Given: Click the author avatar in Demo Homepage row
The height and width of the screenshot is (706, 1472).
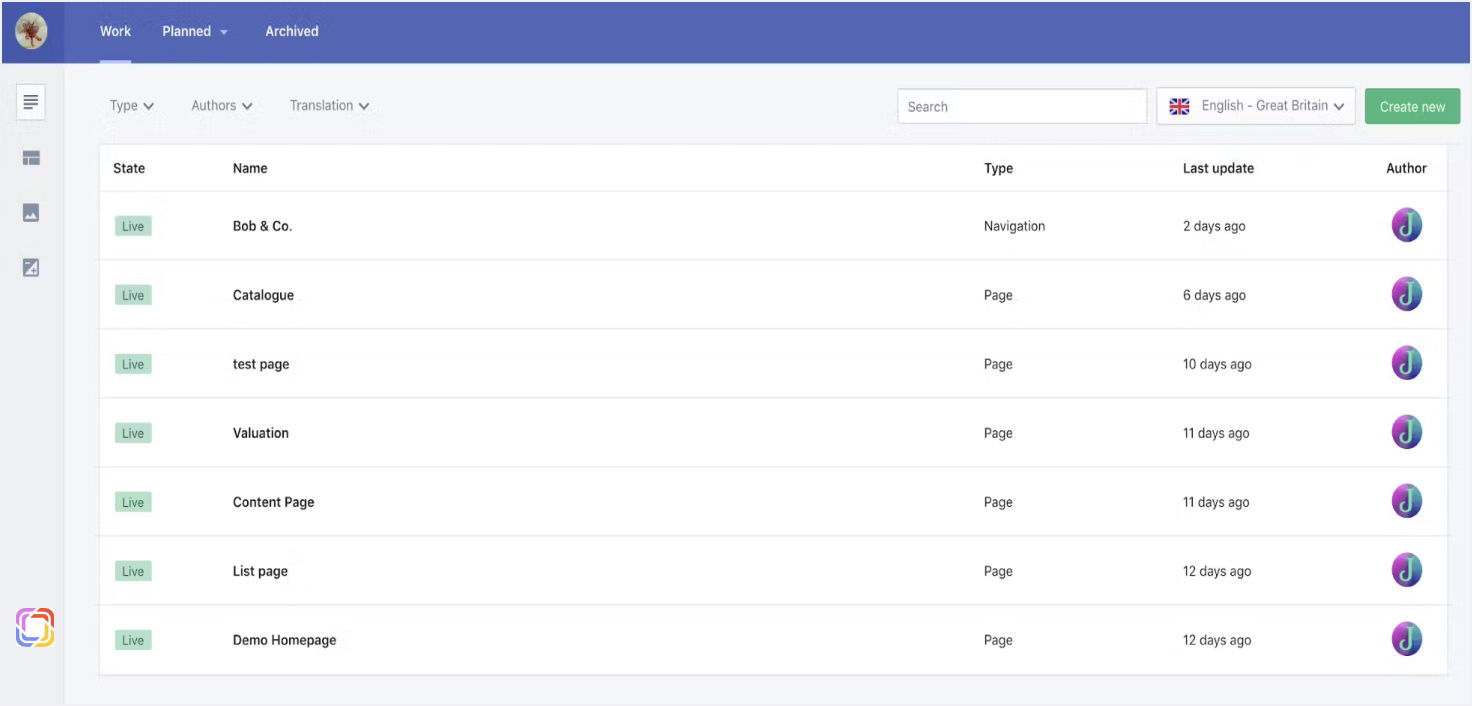Looking at the screenshot, I should pos(1406,640).
